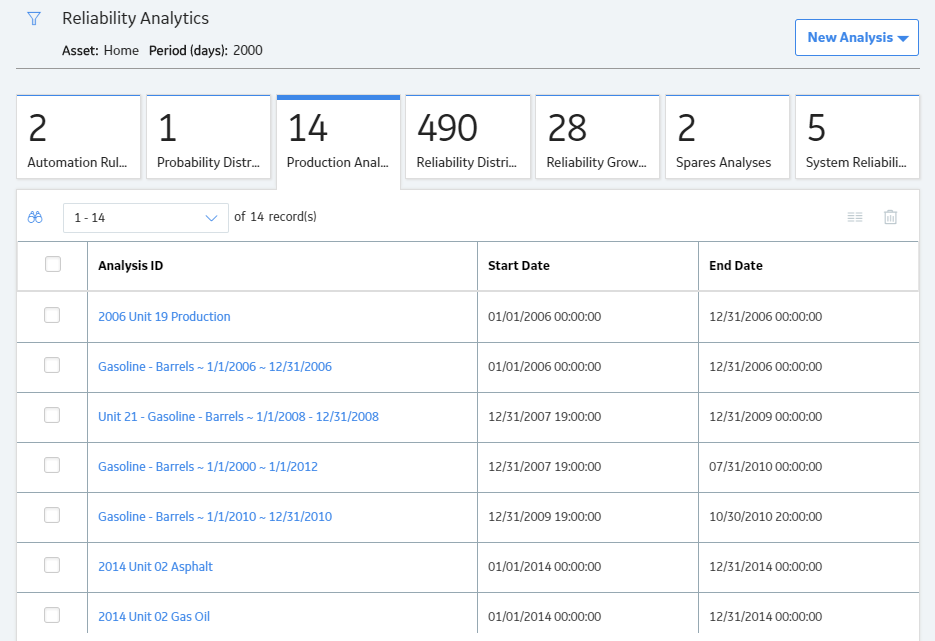This screenshot has width=935, height=641.
Task: Click the Reliability Analytics page title
Action: pos(135,18)
